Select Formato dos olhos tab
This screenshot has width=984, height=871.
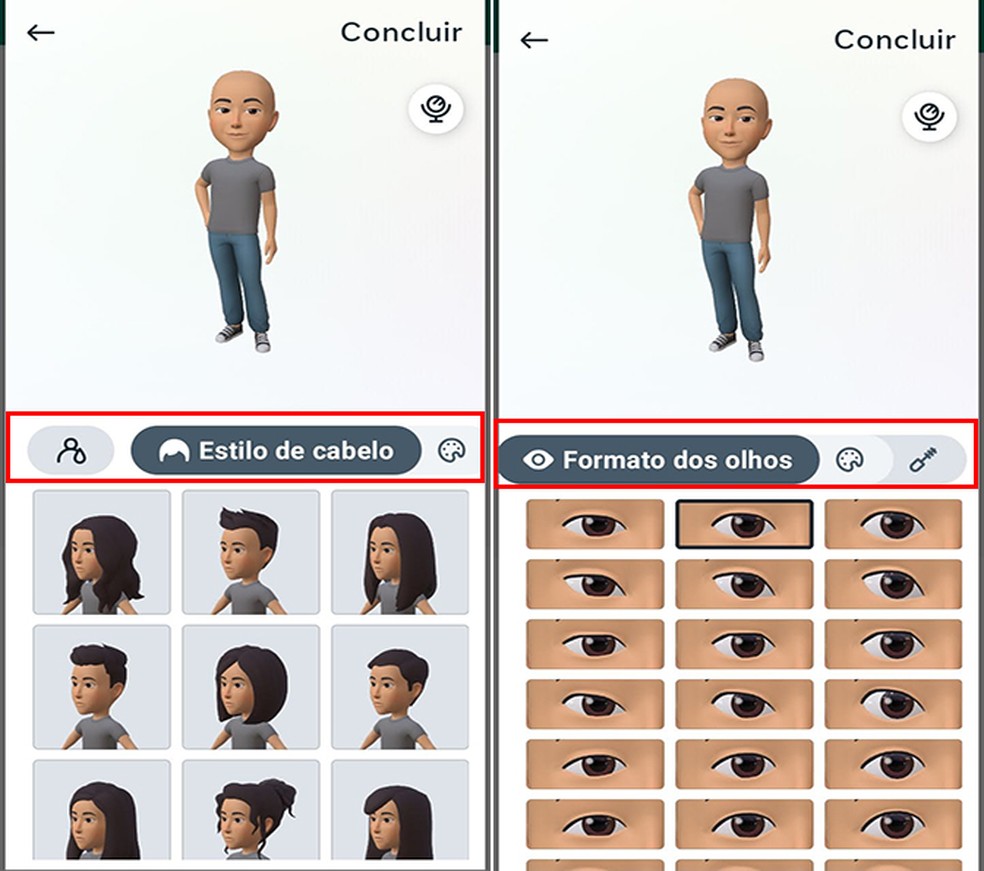click(658, 459)
